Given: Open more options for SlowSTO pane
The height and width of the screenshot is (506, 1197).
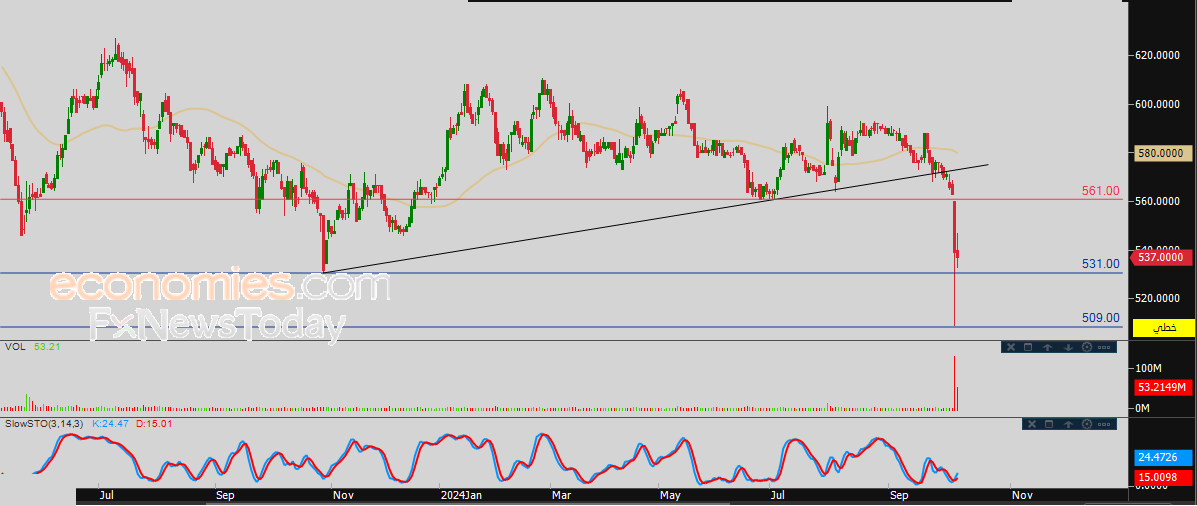Looking at the screenshot, I should (x=1104, y=424).
